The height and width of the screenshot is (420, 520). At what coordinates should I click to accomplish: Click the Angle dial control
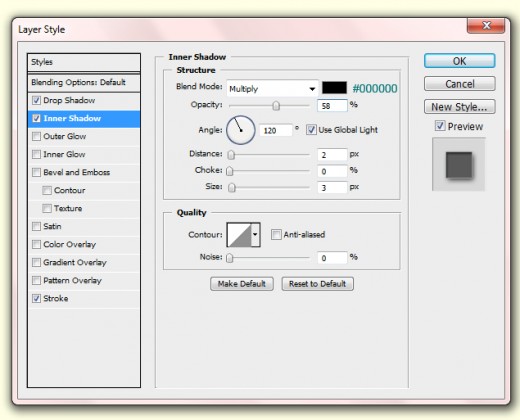(x=241, y=130)
